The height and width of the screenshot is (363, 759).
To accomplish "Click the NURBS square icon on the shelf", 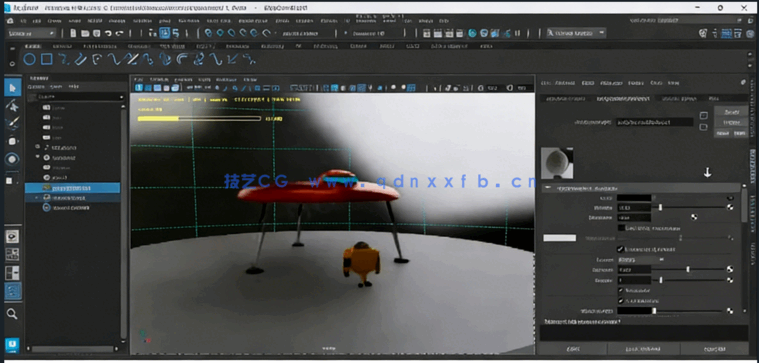I will pos(46,60).
